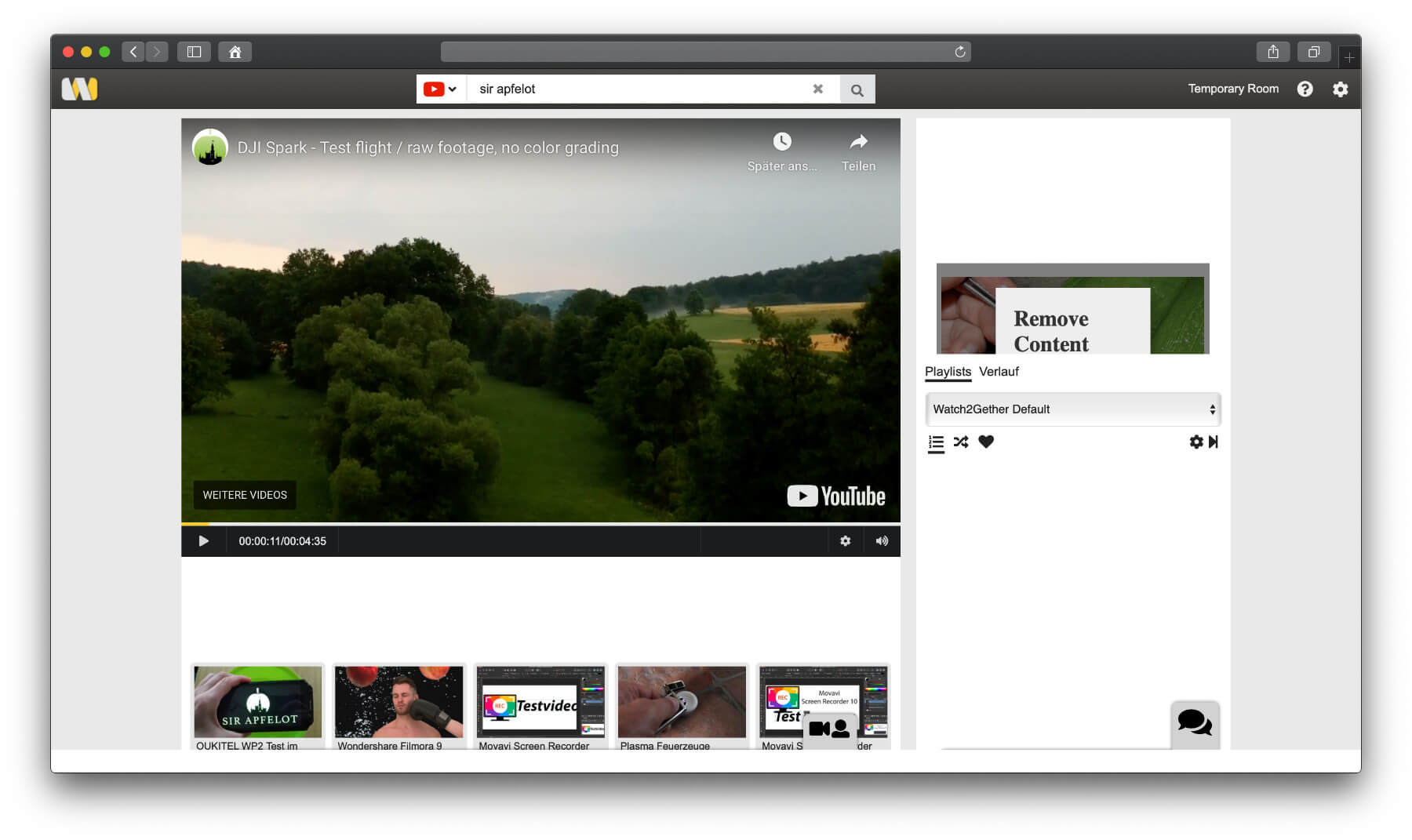Open player settings gear
Screen dimensions: 1412x840
[x=845, y=541]
